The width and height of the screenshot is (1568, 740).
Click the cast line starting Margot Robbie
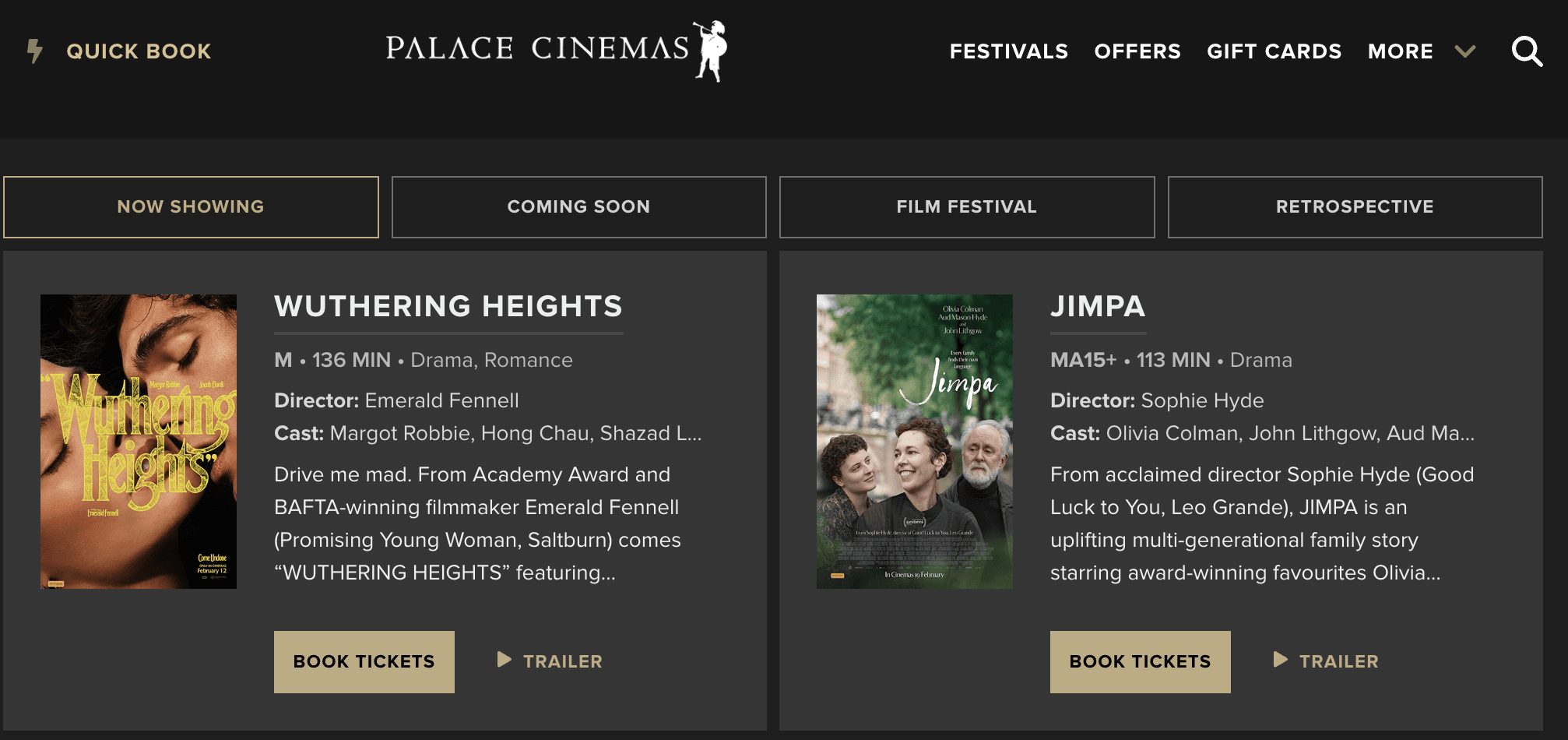[488, 433]
